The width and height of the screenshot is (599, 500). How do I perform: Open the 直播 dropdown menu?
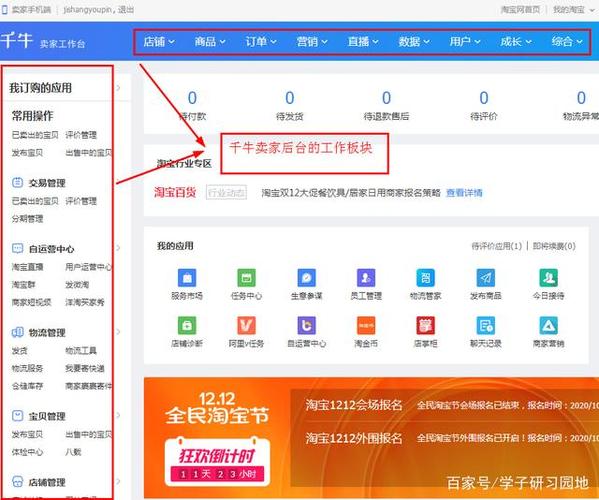[x=363, y=42]
